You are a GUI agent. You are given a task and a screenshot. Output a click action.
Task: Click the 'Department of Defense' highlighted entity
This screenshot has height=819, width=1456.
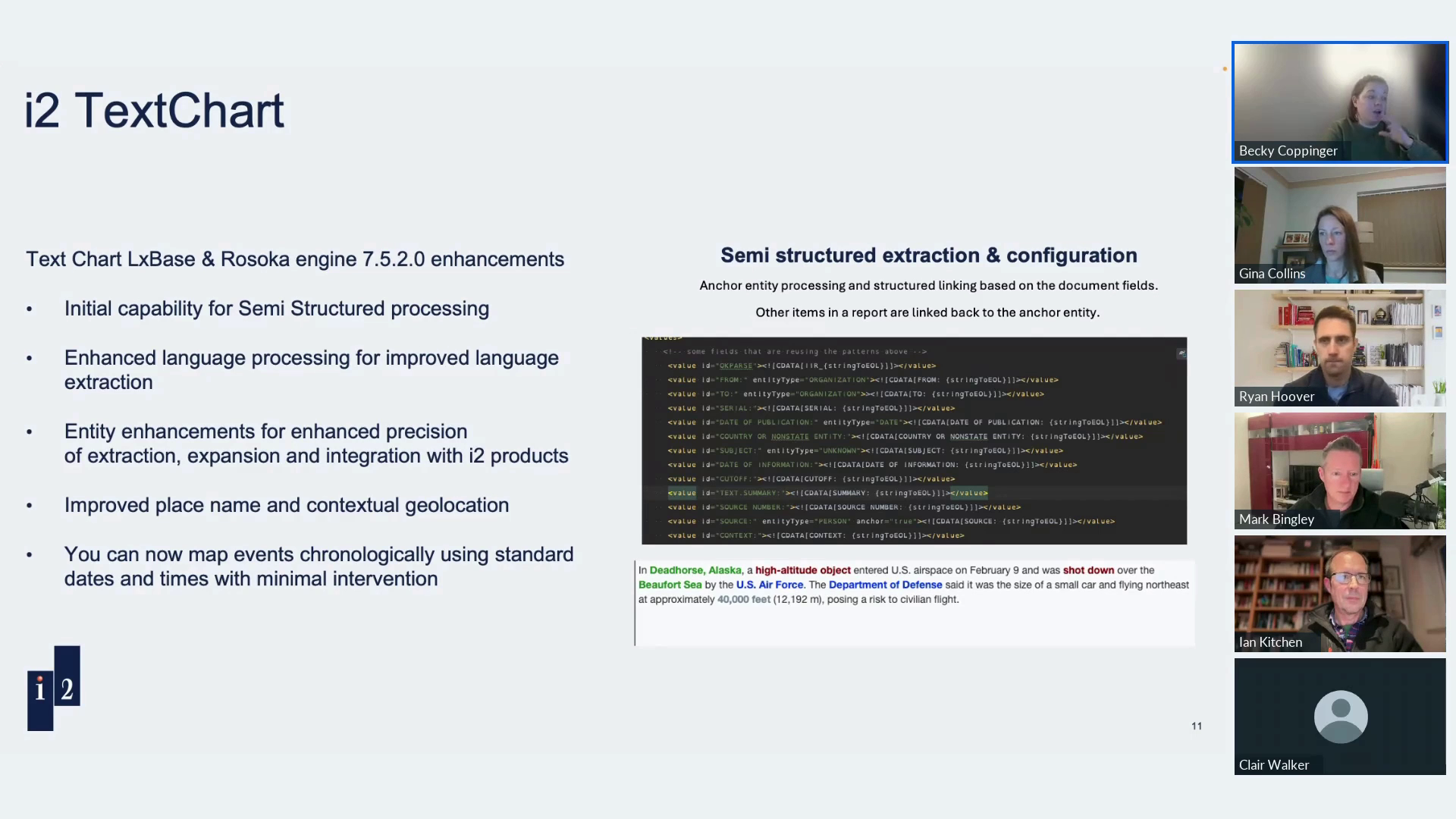click(886, 585)
